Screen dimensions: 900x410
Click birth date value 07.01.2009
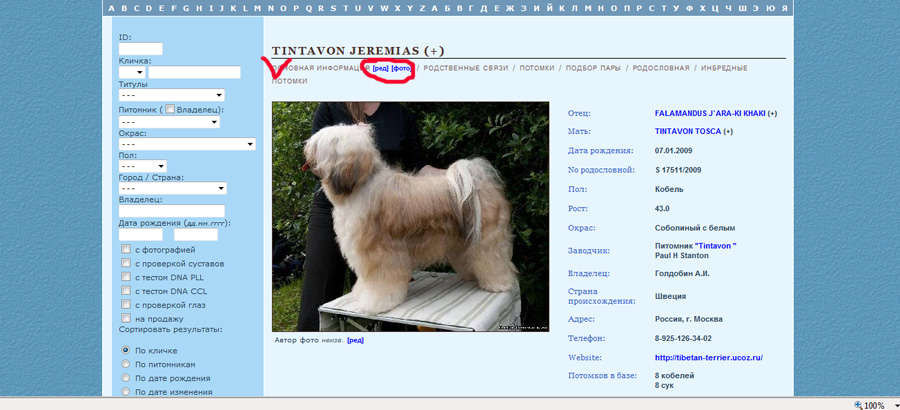coord(674,151)
